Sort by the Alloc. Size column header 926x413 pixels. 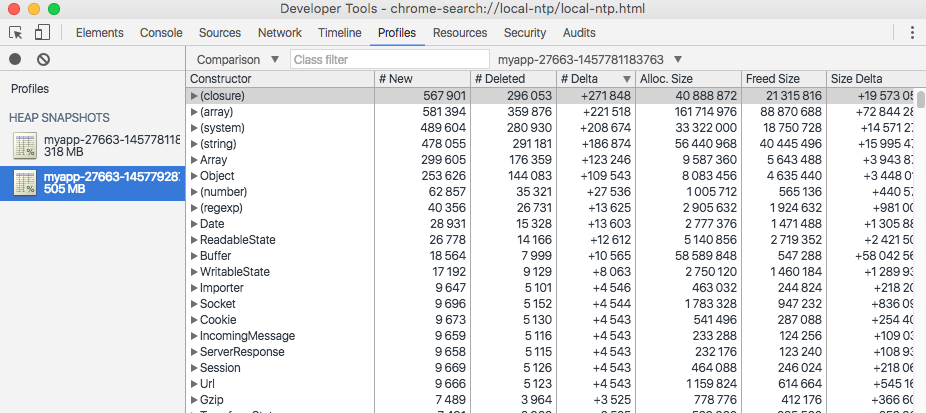coord(686,79)
